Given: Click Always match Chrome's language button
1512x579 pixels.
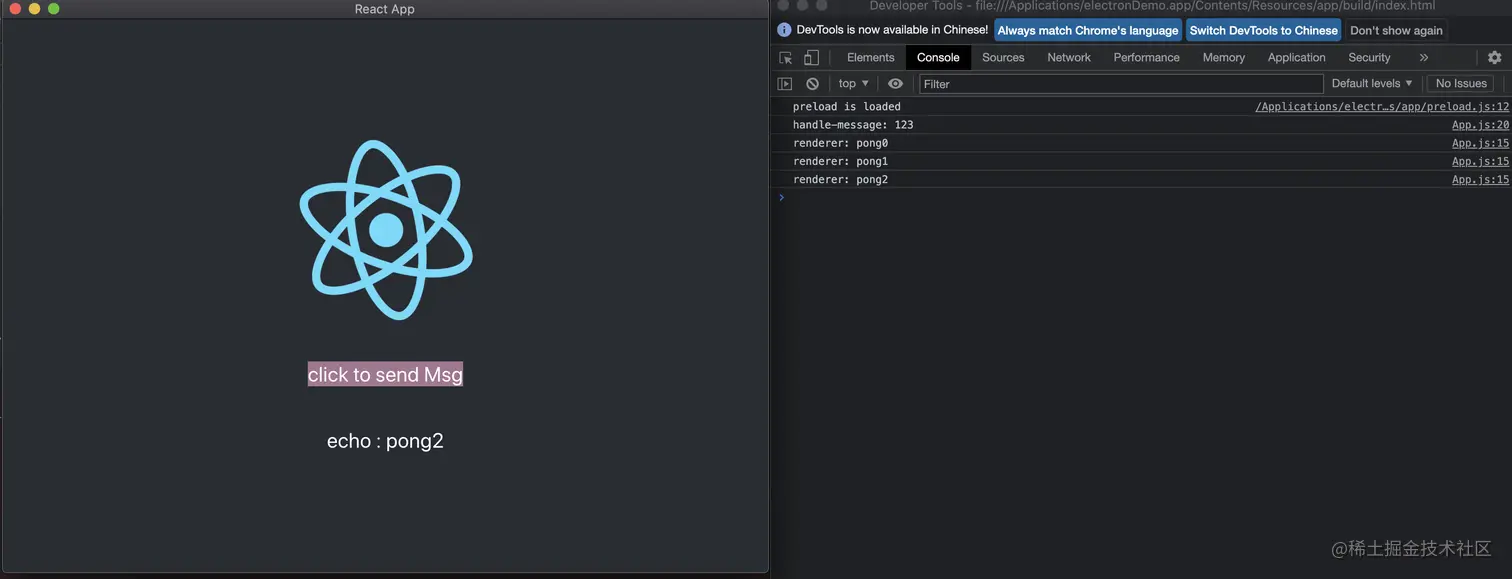Looking at the screenshot, I should pyautogui.click(x=1088, y=30).
